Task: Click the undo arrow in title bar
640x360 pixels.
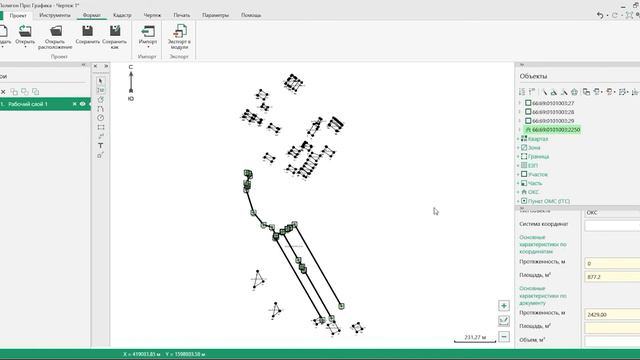Action: click(600, 15)
